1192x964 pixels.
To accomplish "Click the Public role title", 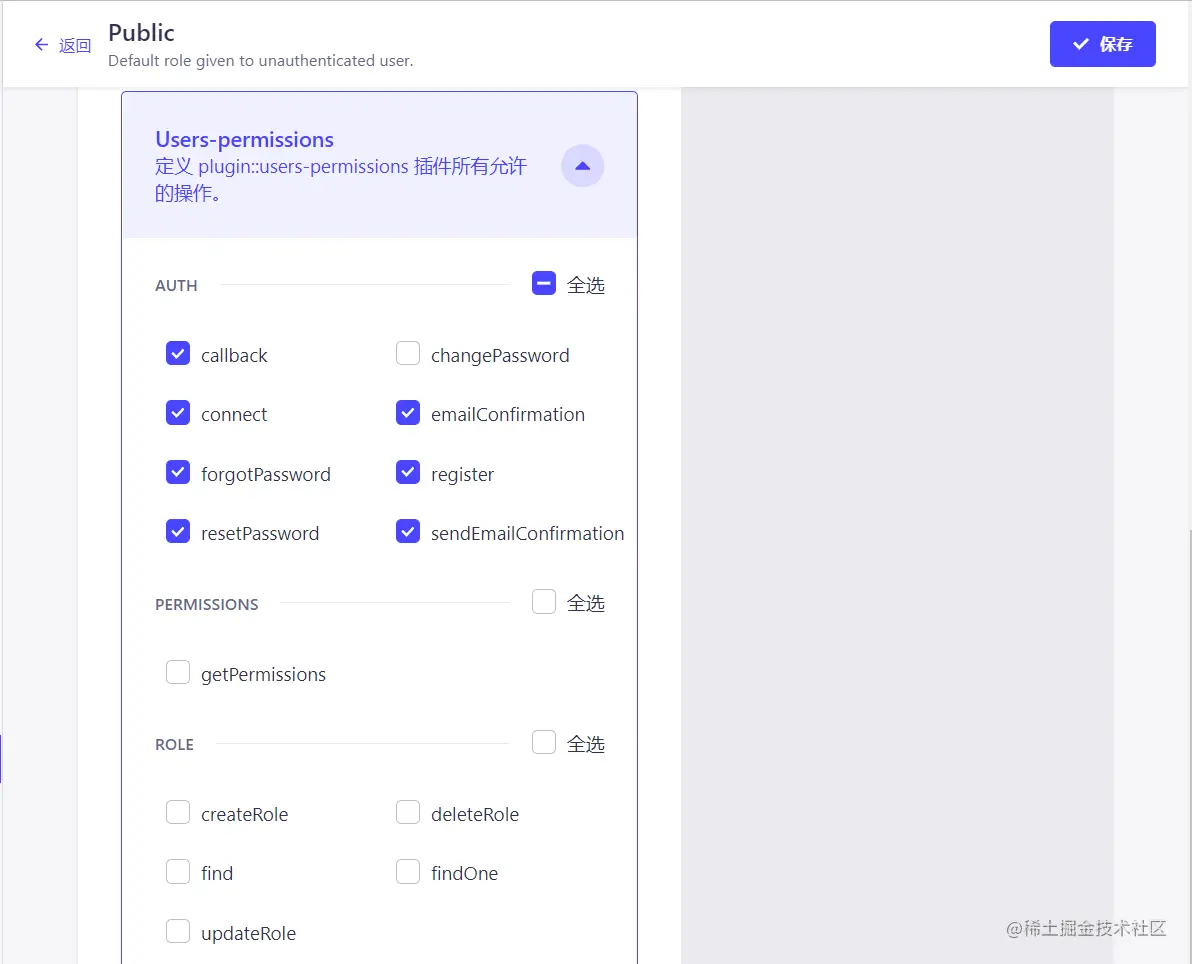I will 141,33.
